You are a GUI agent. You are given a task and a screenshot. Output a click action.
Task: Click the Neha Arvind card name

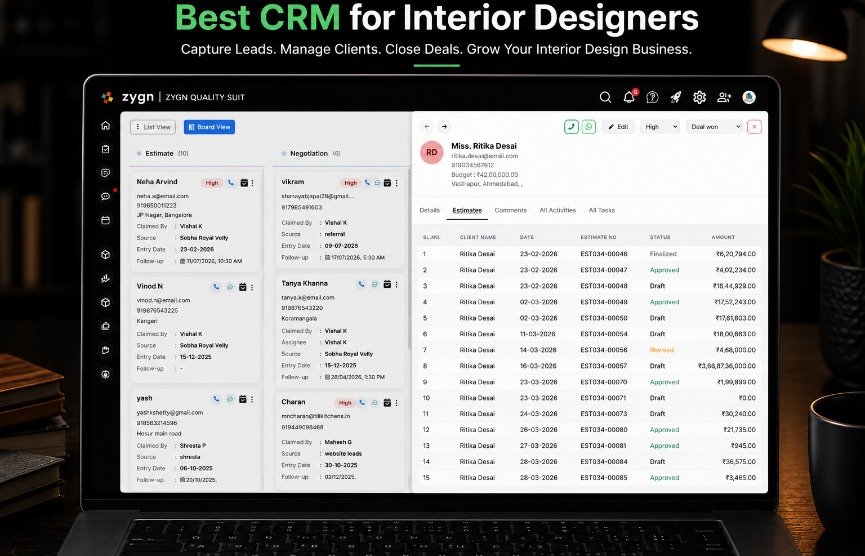click(x=157, y=182)
